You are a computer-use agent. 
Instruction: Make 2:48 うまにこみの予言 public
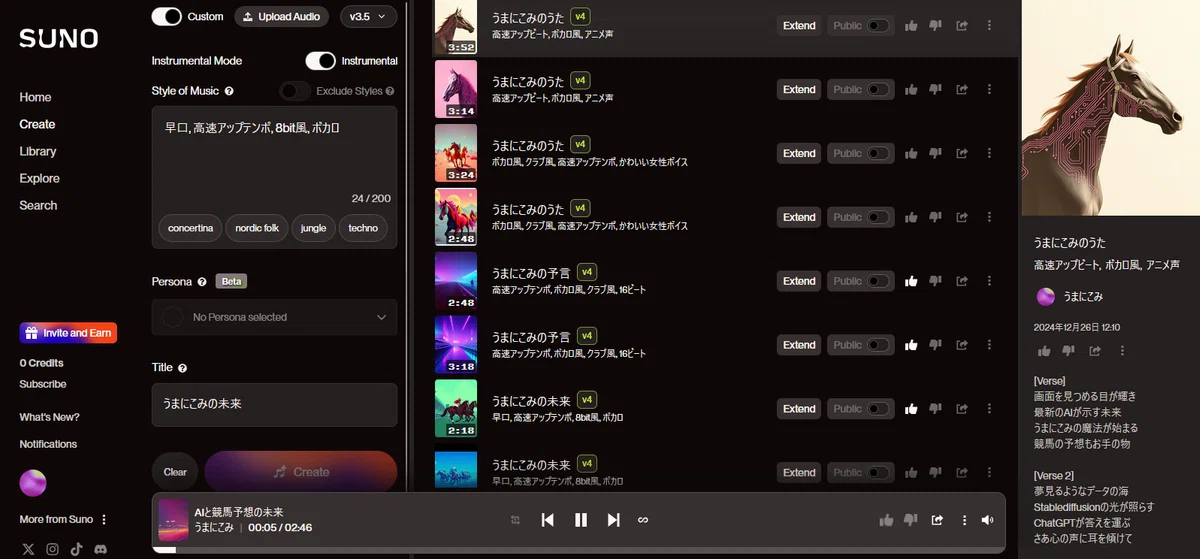[x=878, y=282]
